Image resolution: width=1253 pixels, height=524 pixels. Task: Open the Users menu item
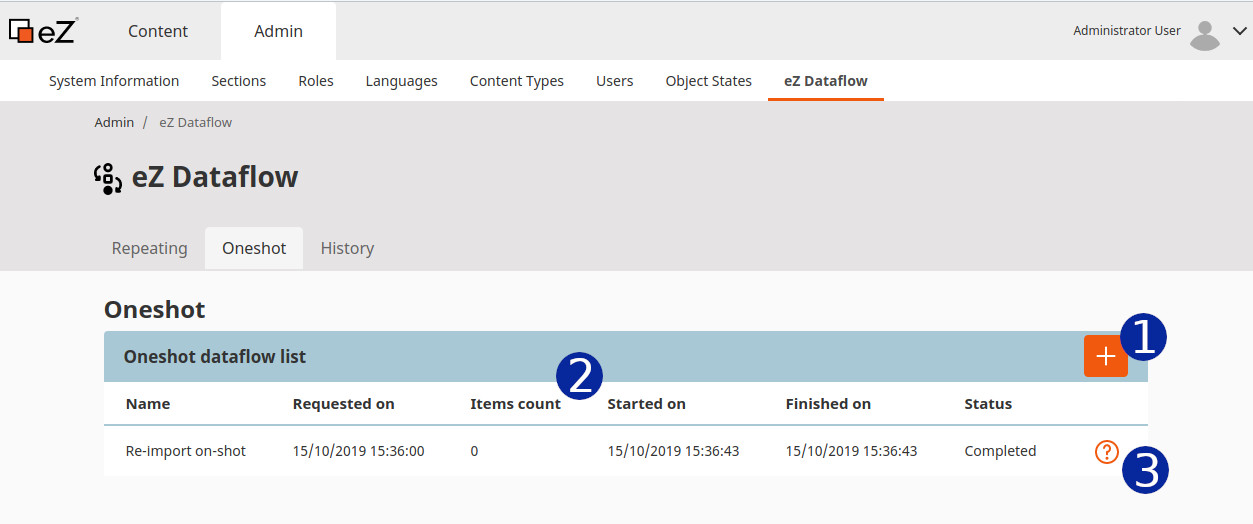615,81
